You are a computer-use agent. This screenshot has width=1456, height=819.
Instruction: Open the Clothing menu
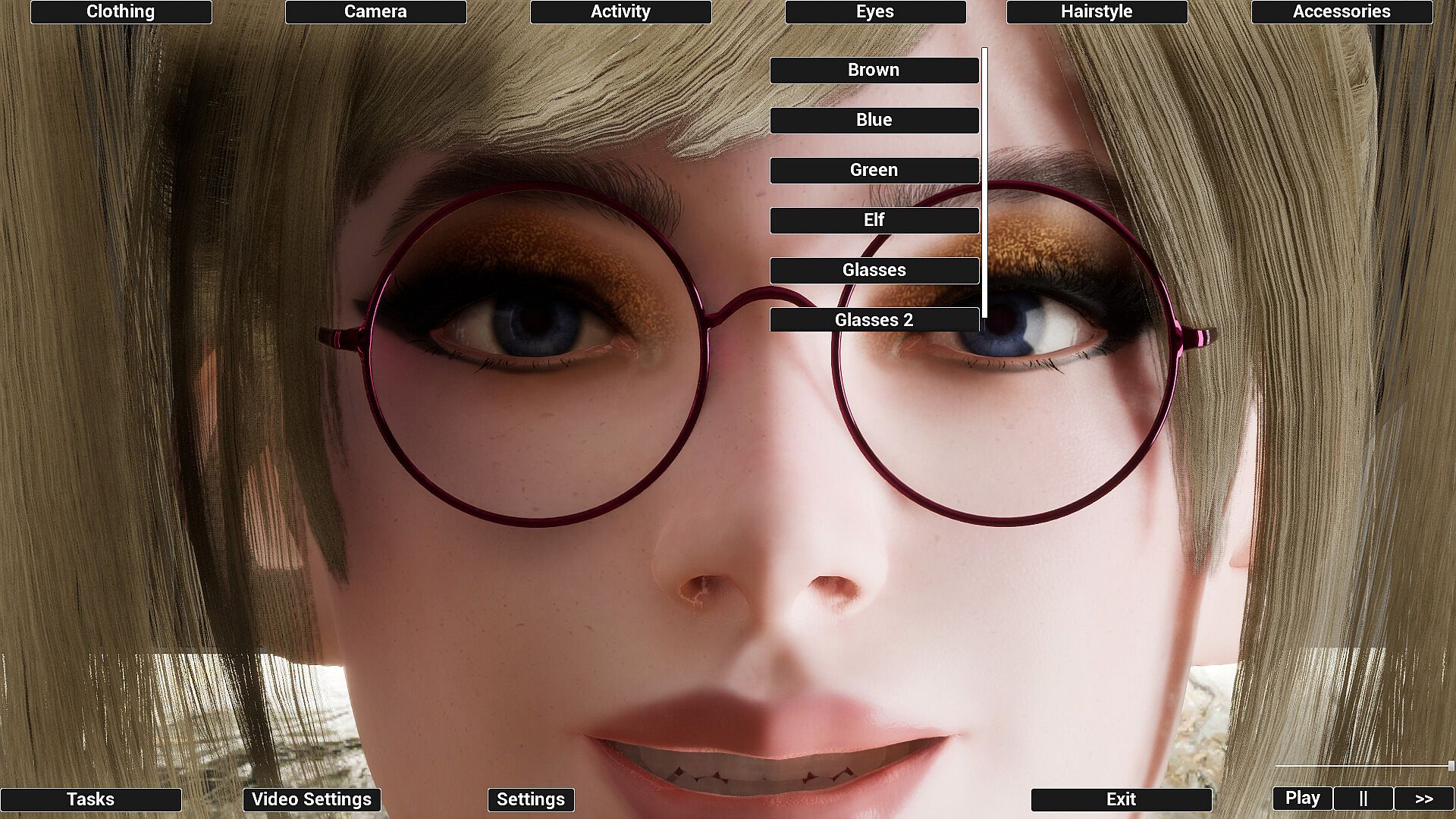click(x=121, y=12)
